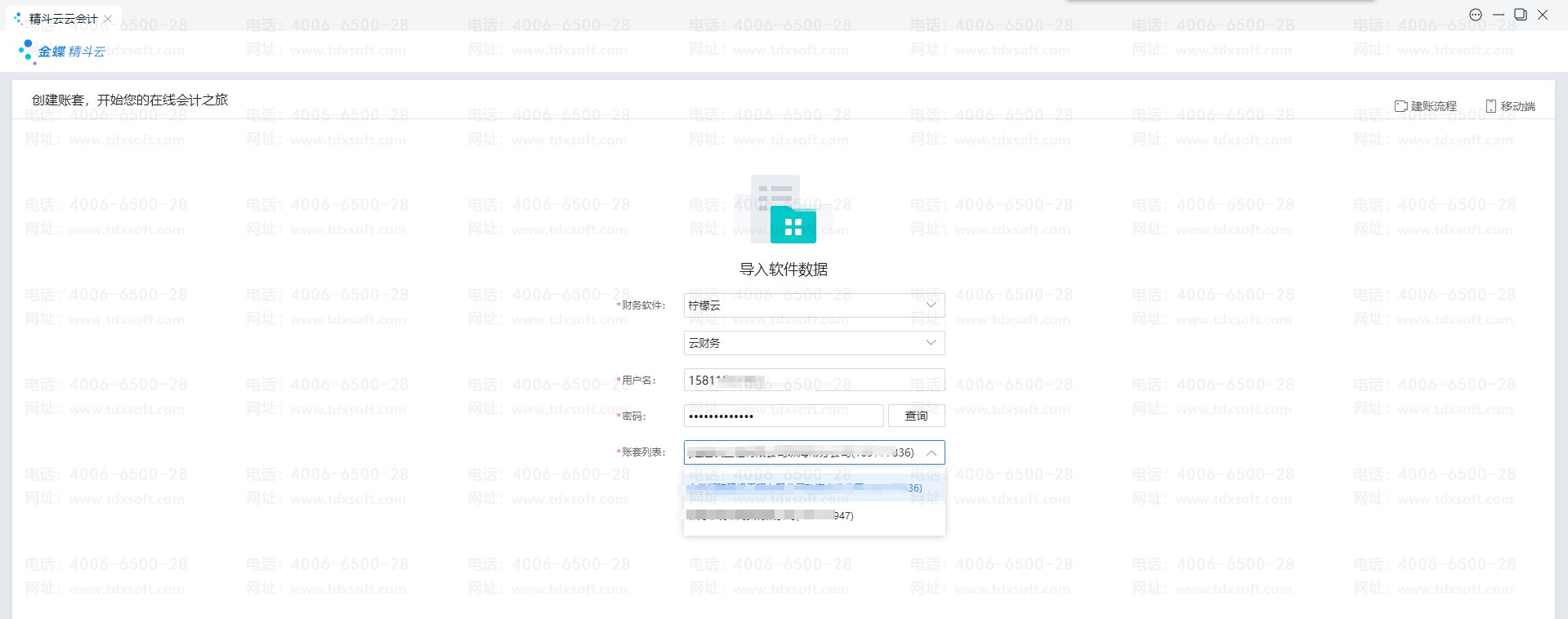The width and height of the screenshot is (1568, 619).
Task: Switch to the 精斗云云会计 tab
Action: pyautogui.click(x=62, y=19)
